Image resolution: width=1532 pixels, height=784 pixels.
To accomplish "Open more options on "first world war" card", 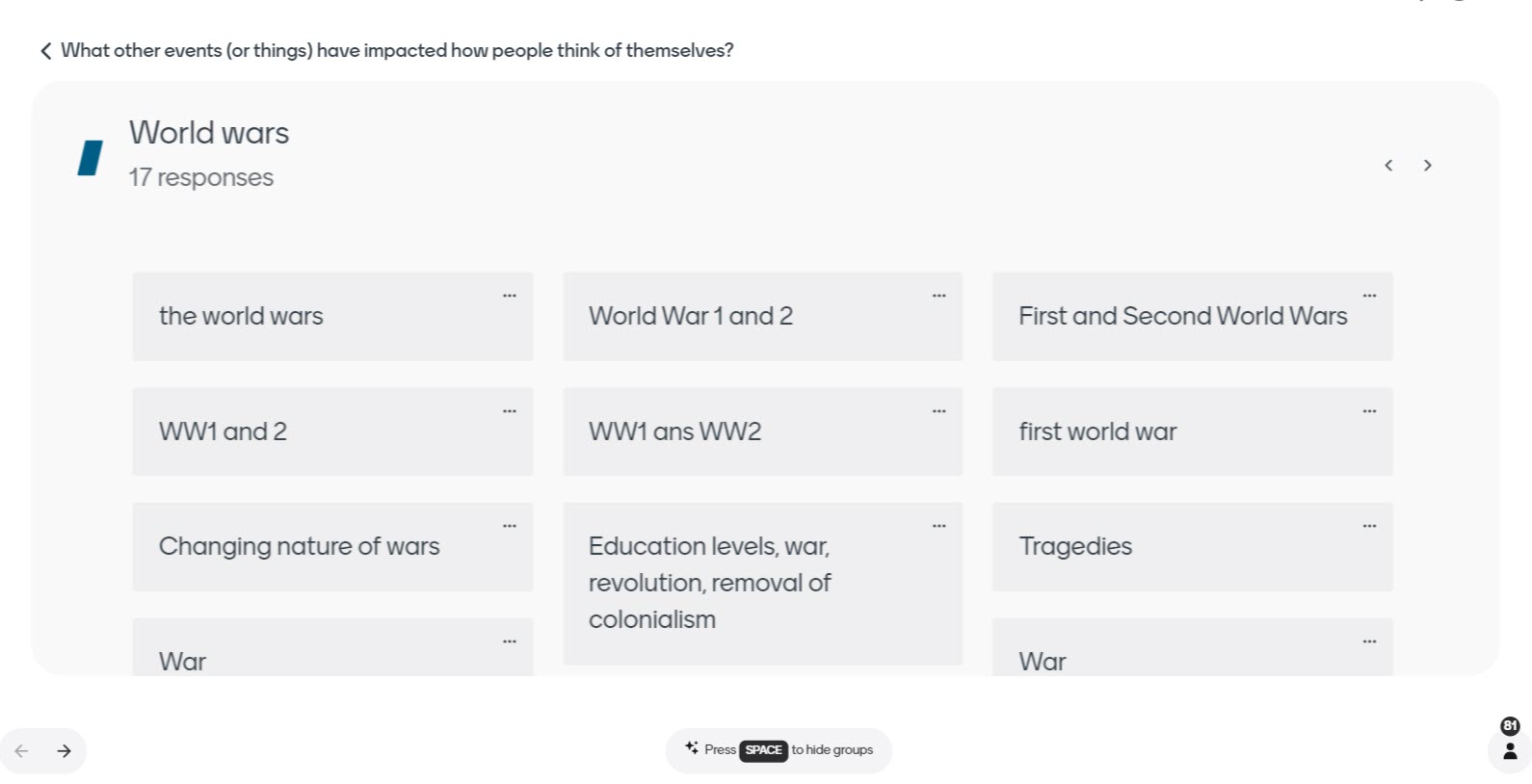I will [x=1369, y=411].
